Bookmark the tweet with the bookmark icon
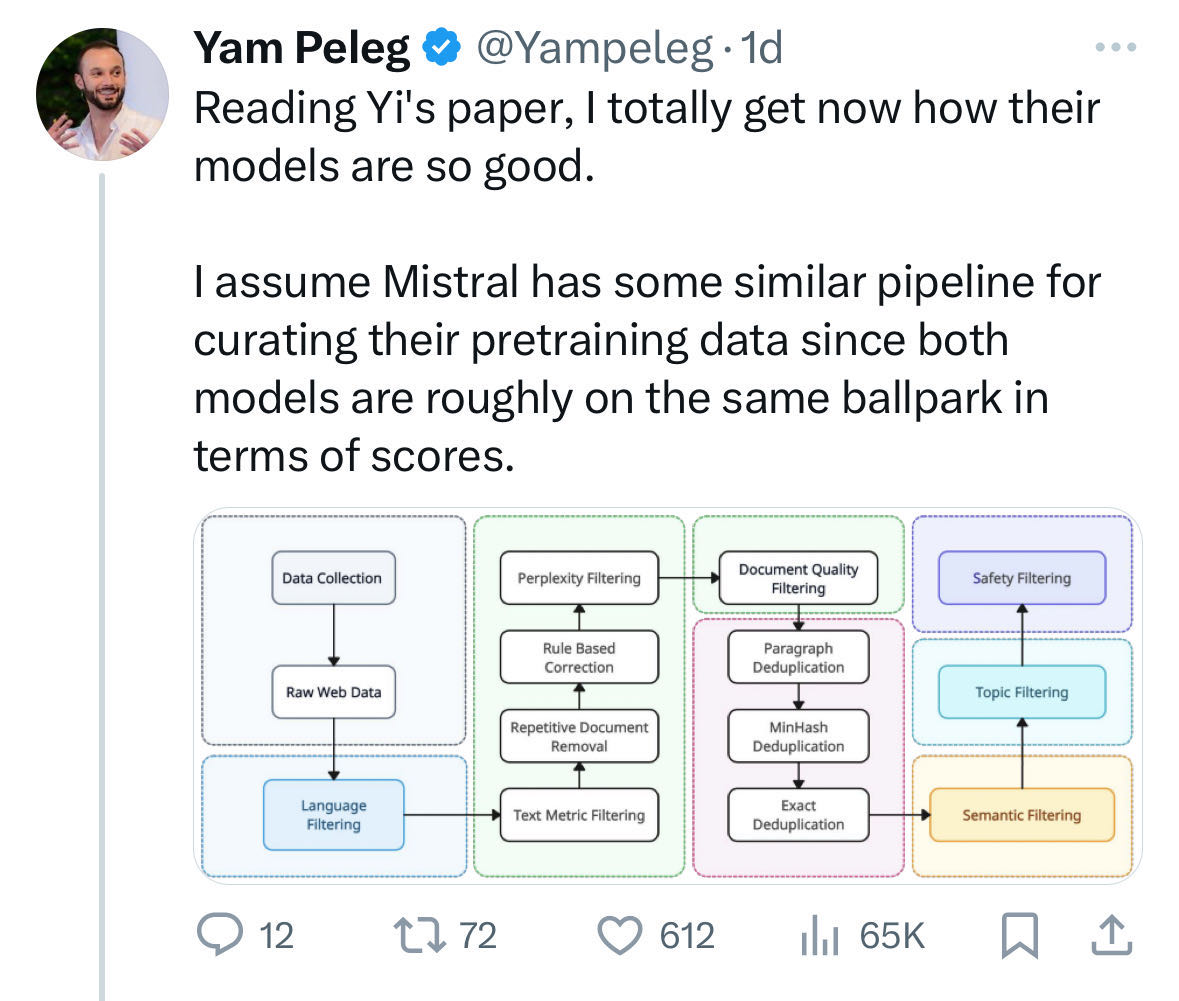 1020,936
